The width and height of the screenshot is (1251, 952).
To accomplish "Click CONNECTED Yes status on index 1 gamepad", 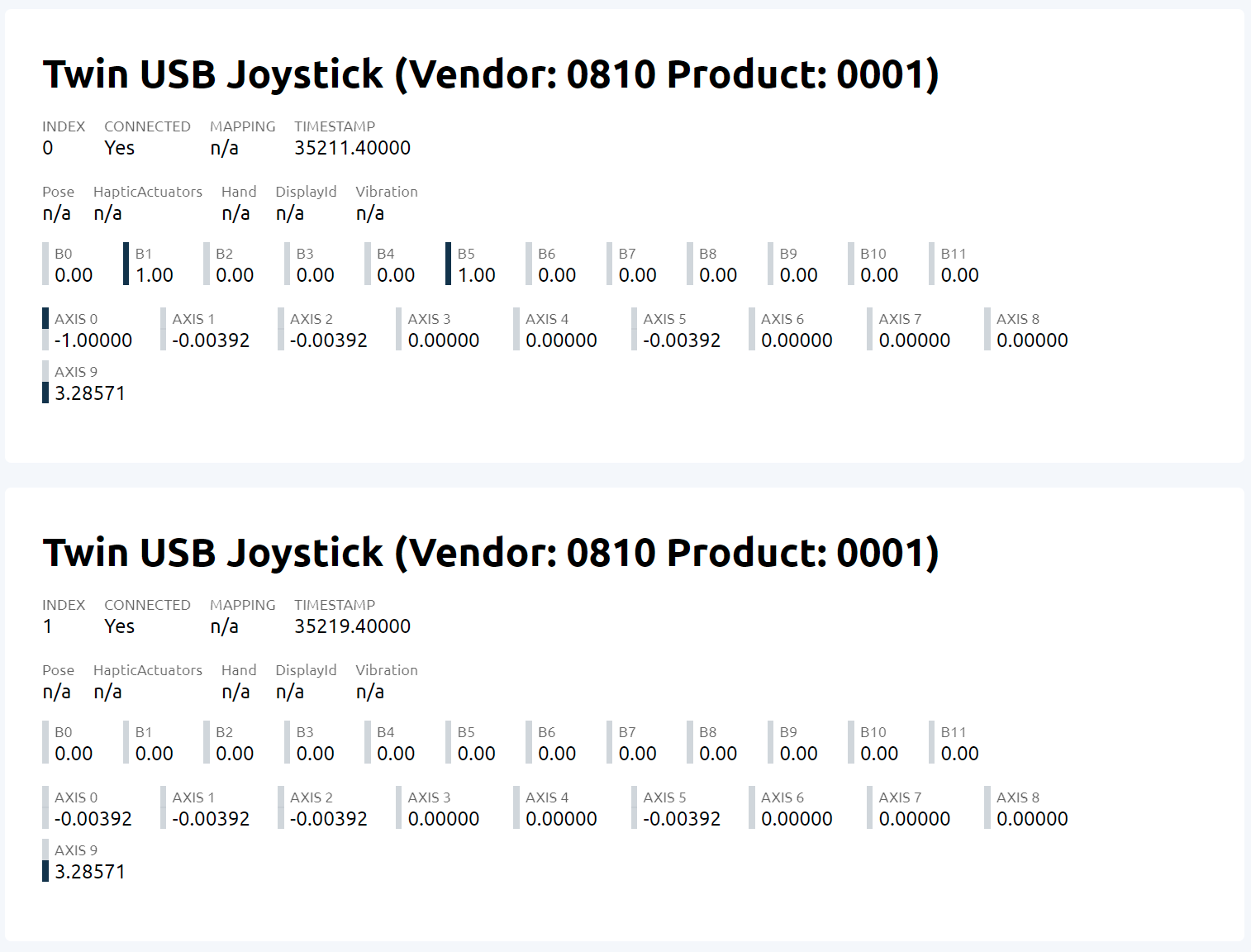I will point(119,626).
